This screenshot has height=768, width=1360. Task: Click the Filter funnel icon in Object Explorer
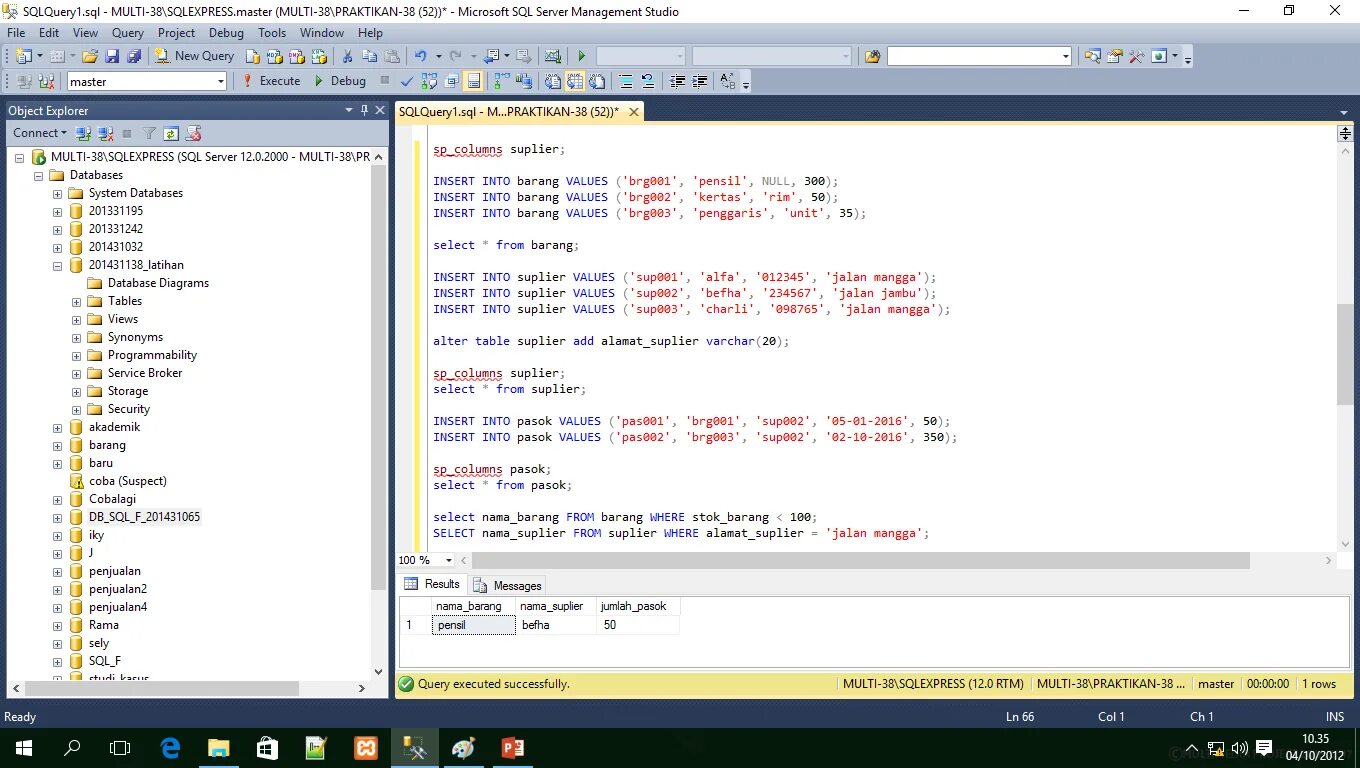pos(149,133)
